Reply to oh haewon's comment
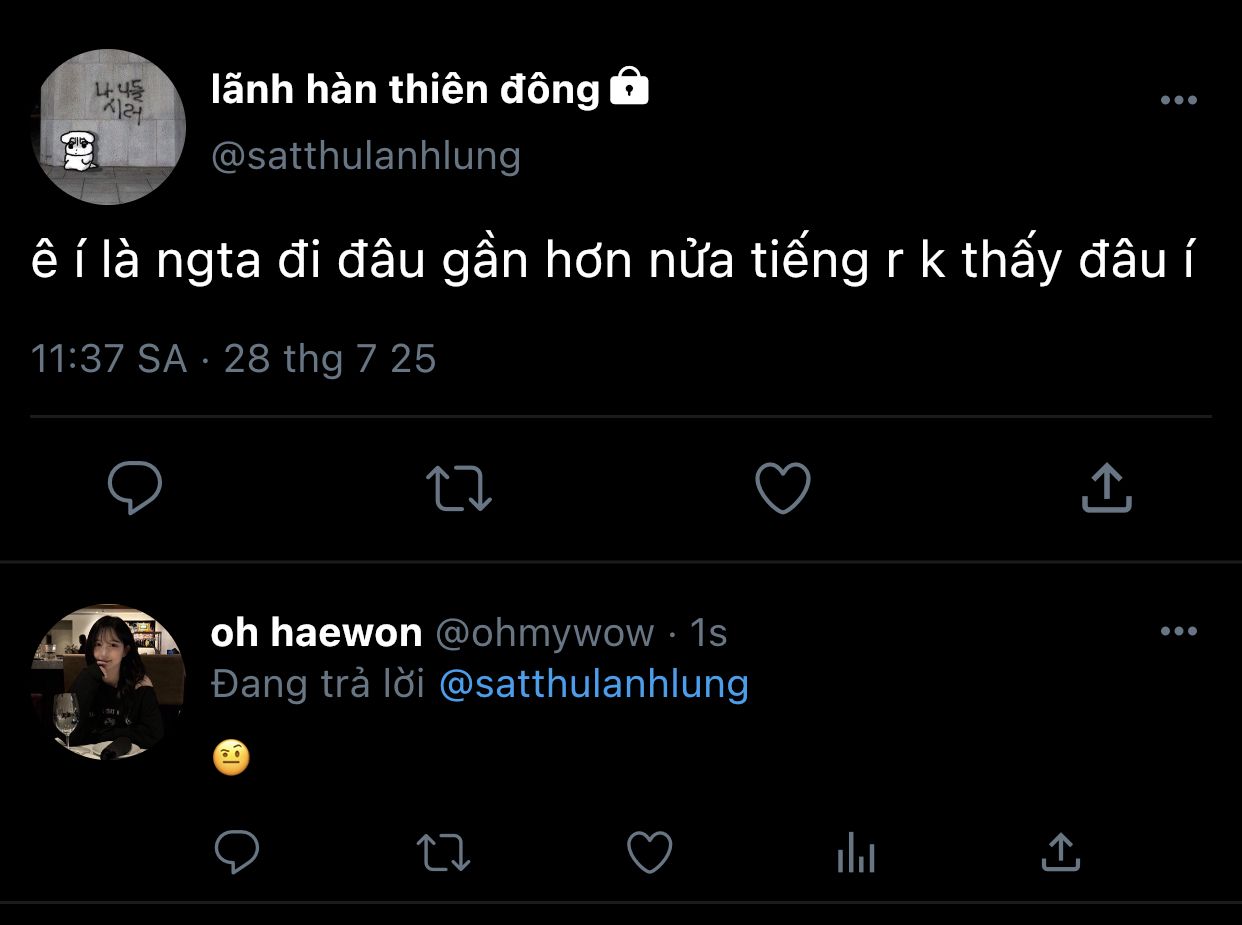The height and width of the screenshot is (925, 1242). pyautogui.click(x=237, y=853)
